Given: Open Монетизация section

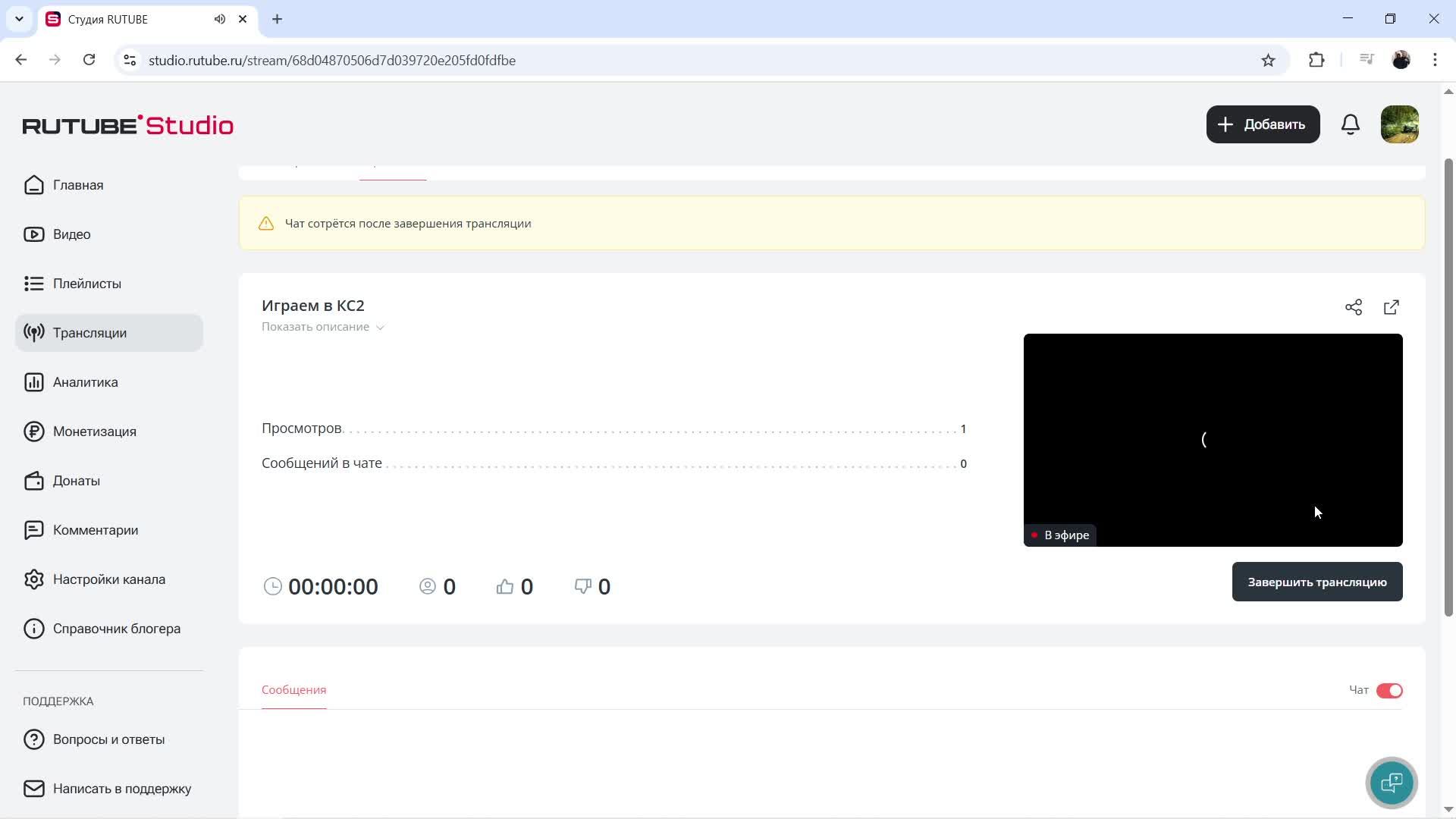Looking at the screenshot, I should pos(109,431).
